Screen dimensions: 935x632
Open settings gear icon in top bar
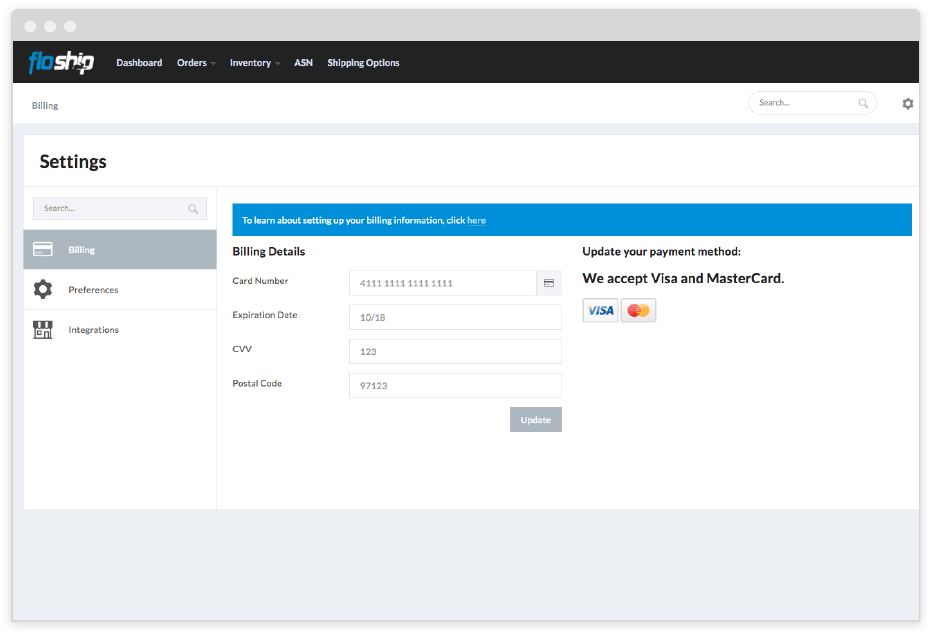907,103
